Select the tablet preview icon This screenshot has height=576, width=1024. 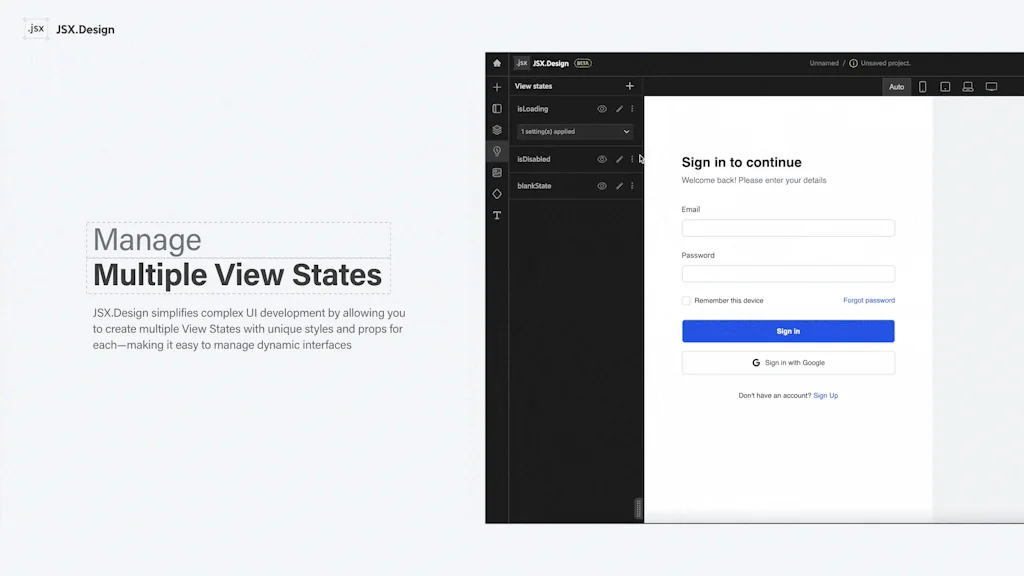point(945,86)
